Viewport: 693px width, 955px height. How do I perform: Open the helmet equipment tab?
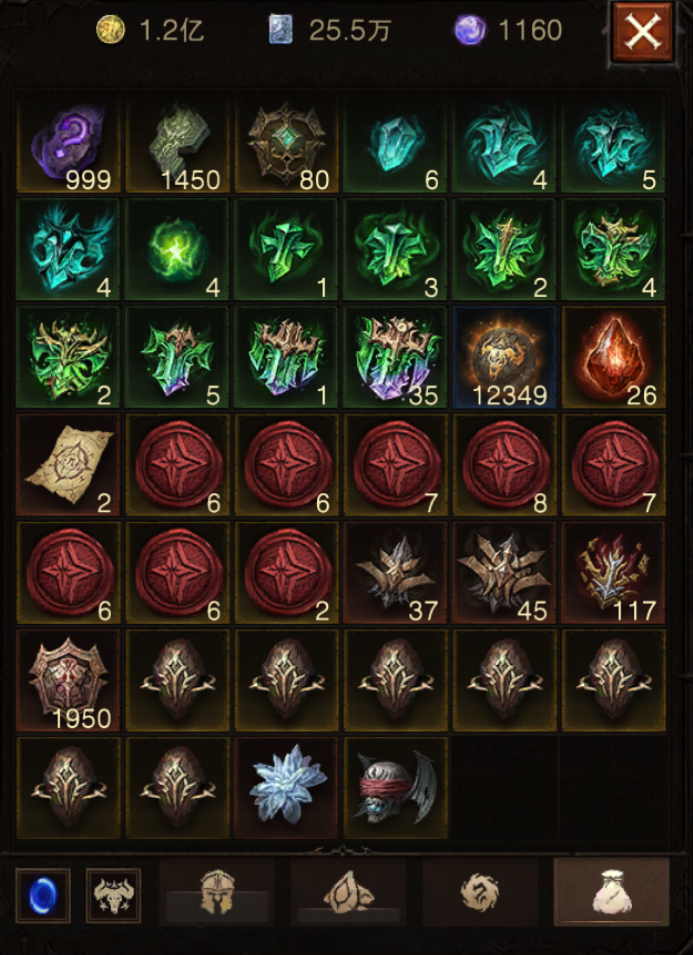pyautogui.click(x=217, y=892)
